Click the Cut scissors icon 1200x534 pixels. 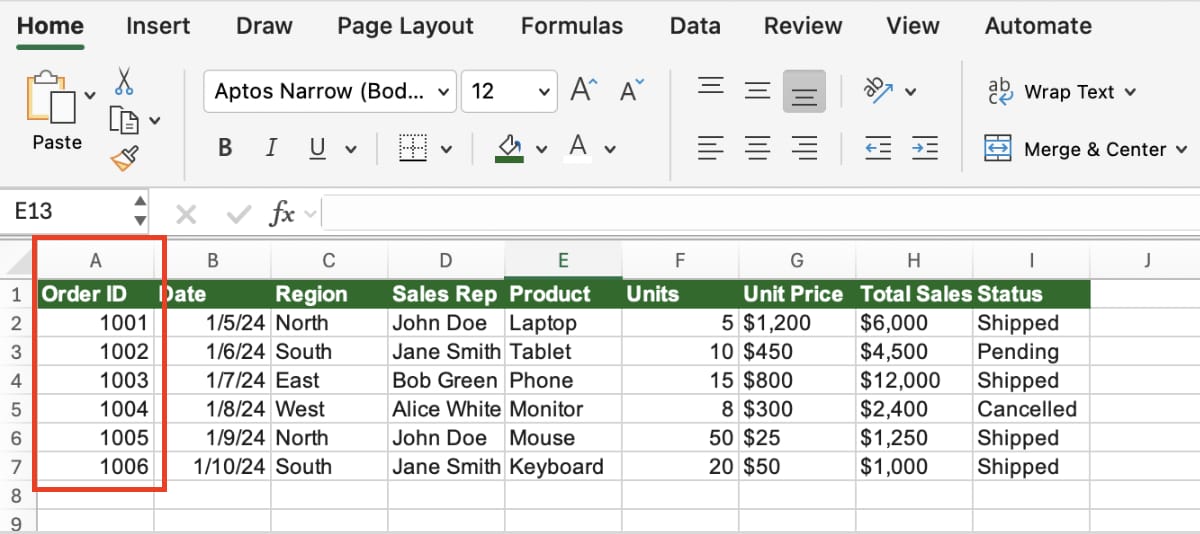coord(124,81)
